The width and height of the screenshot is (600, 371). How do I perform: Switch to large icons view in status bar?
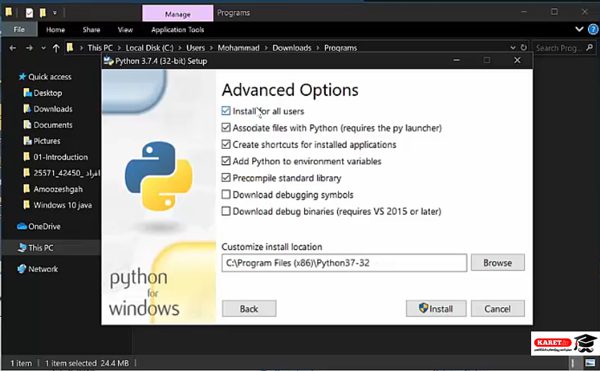tap(590, 362)
